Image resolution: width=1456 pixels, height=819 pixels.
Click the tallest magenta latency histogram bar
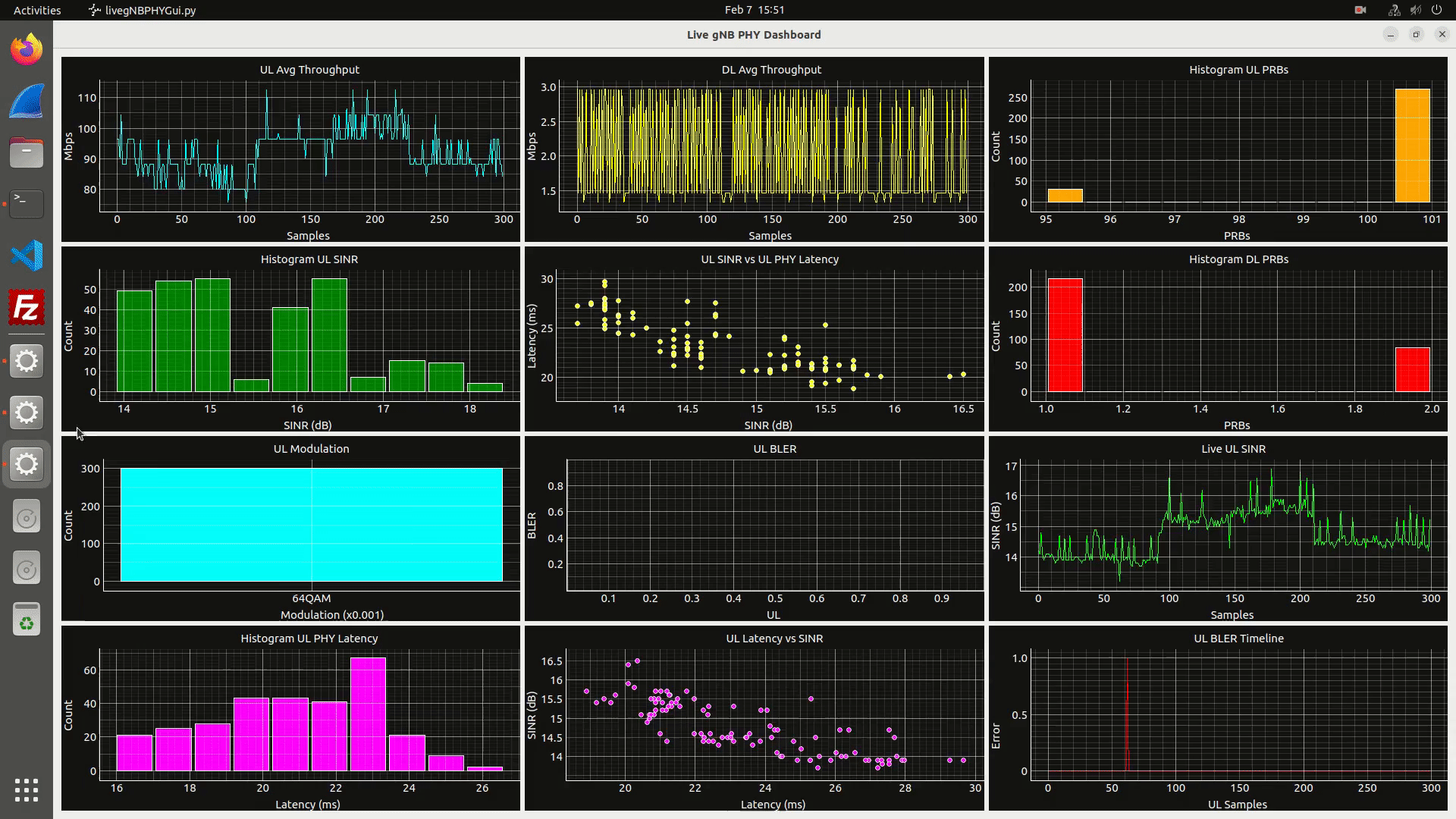point(368,714)
